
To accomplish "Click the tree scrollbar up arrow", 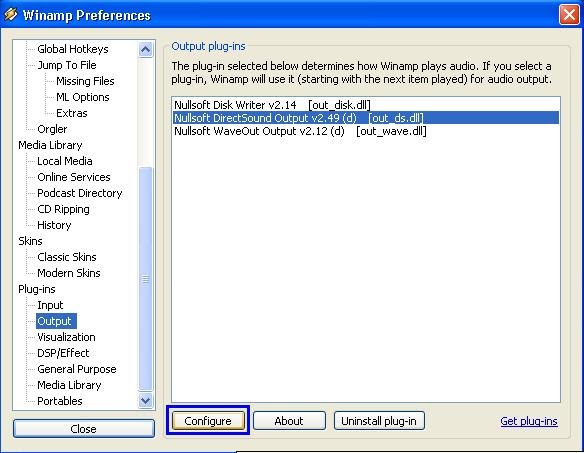I will 145,49.
